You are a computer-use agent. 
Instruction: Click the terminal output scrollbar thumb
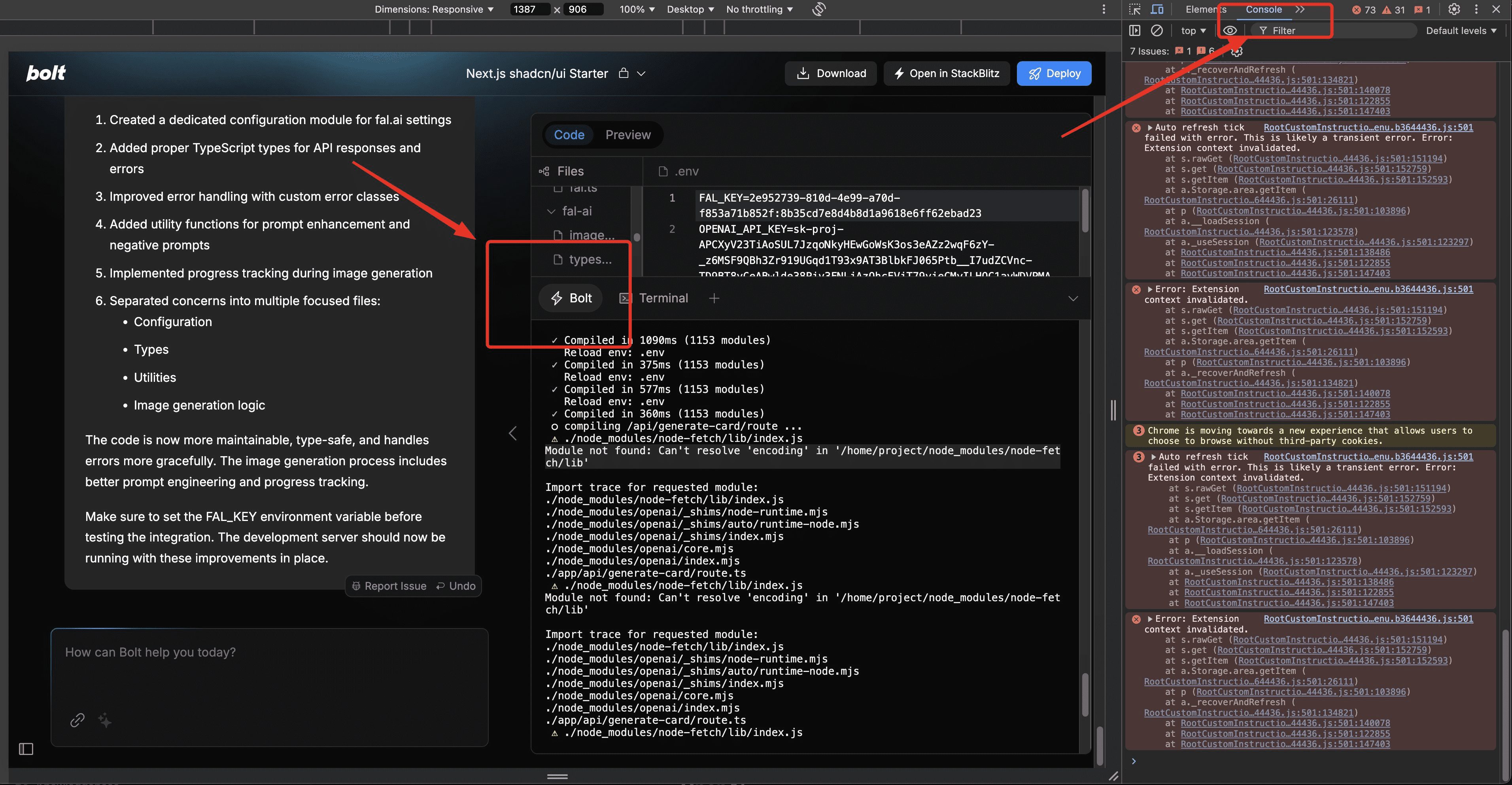point(1085,694)
